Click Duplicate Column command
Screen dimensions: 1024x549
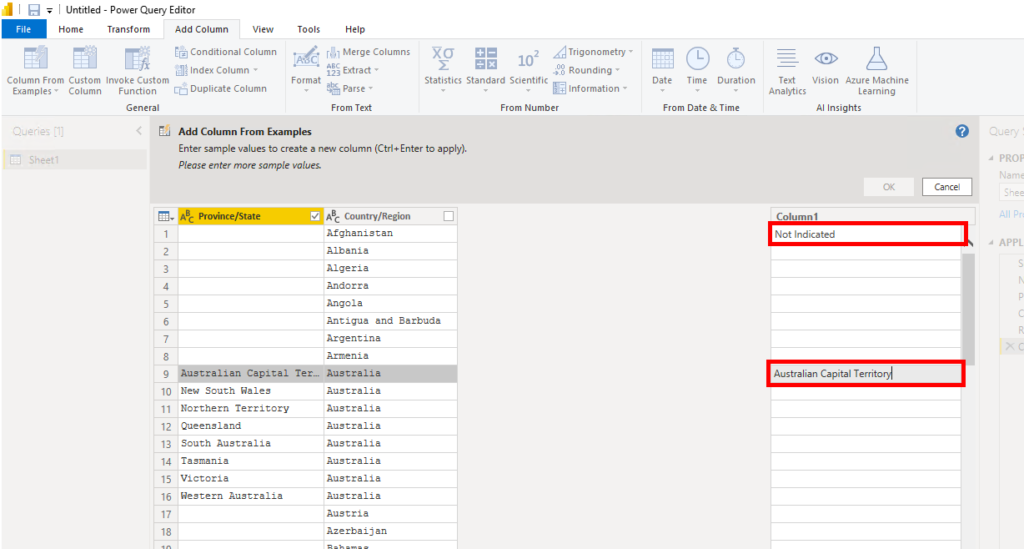tap(221, 88)
